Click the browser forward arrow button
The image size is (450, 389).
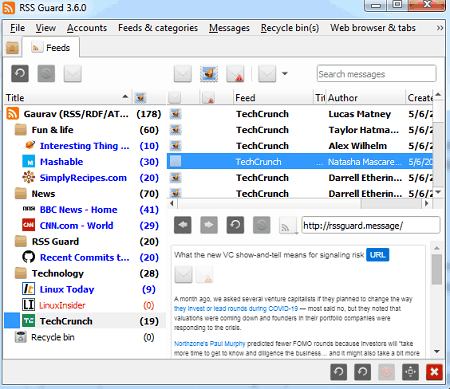[209, 225]
